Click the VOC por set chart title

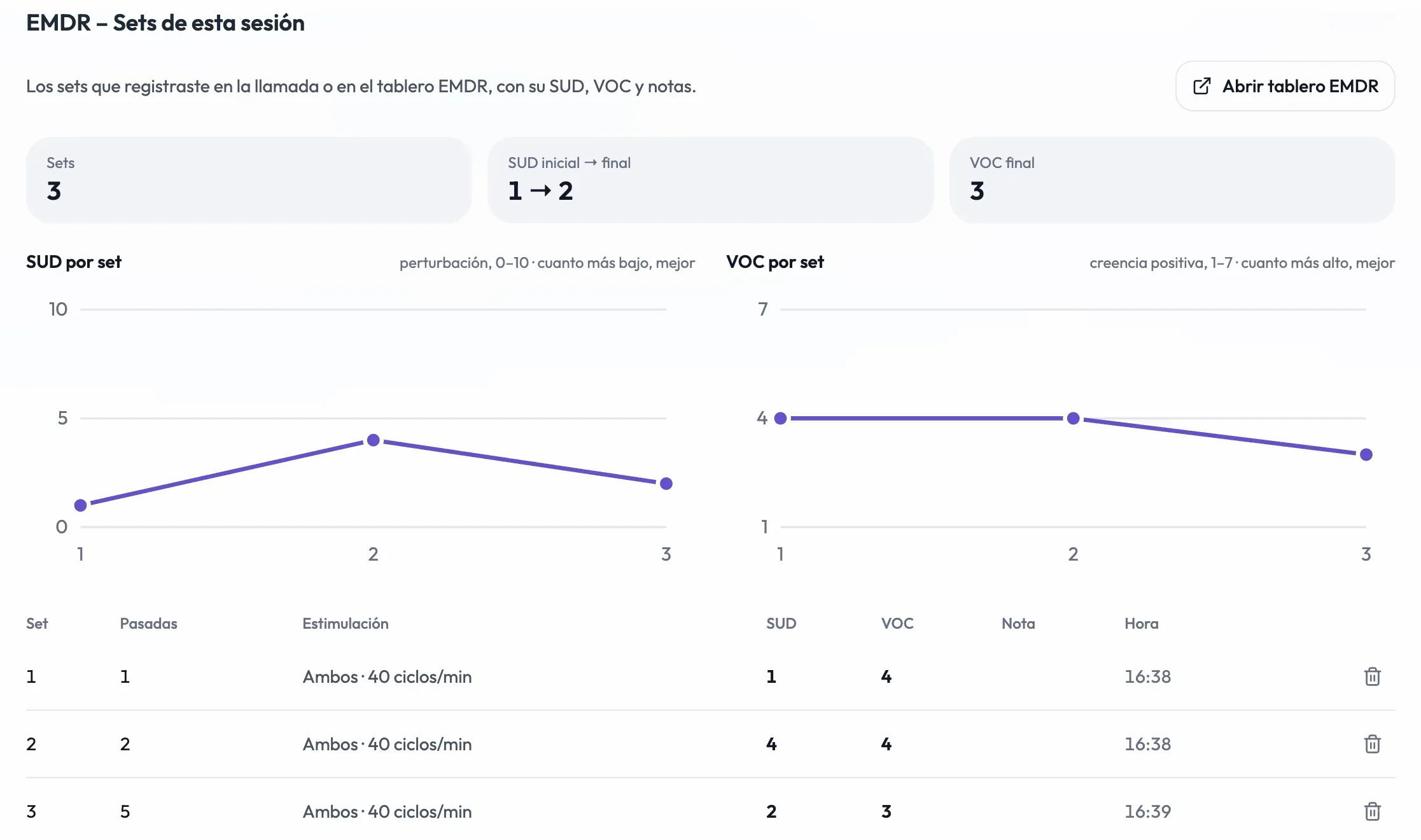(775, 262)
